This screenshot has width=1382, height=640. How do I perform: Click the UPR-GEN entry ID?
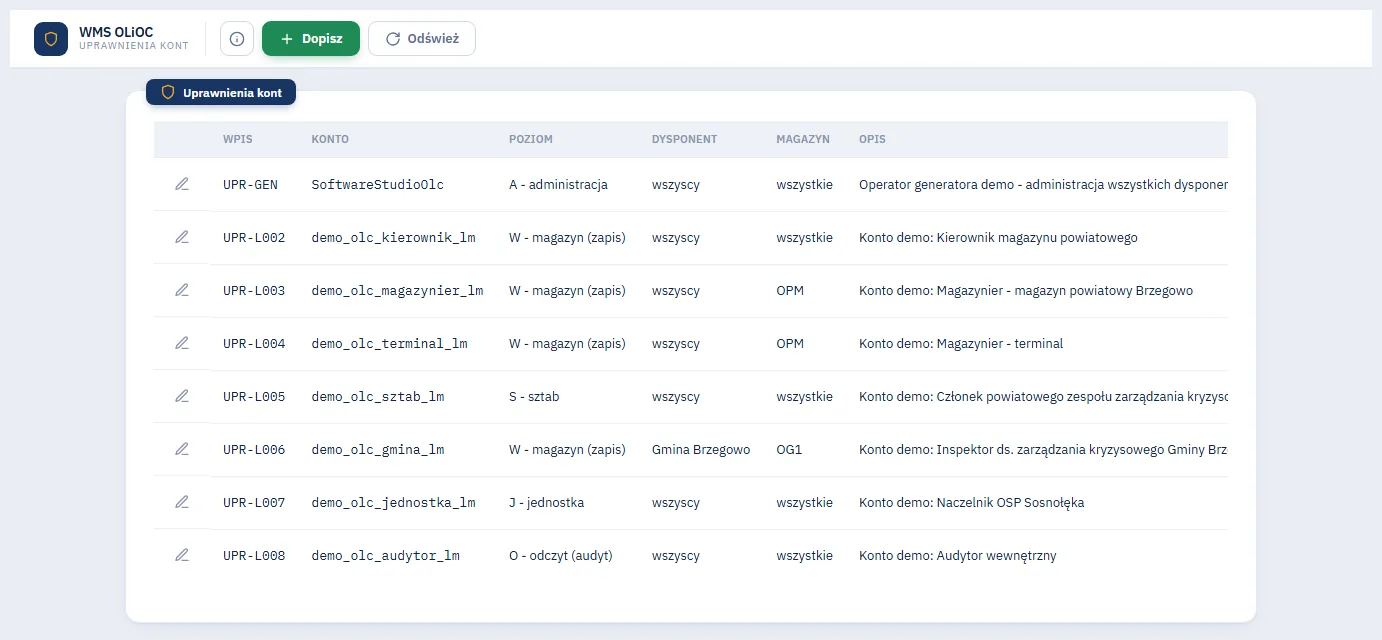click(x=251, y=185)
